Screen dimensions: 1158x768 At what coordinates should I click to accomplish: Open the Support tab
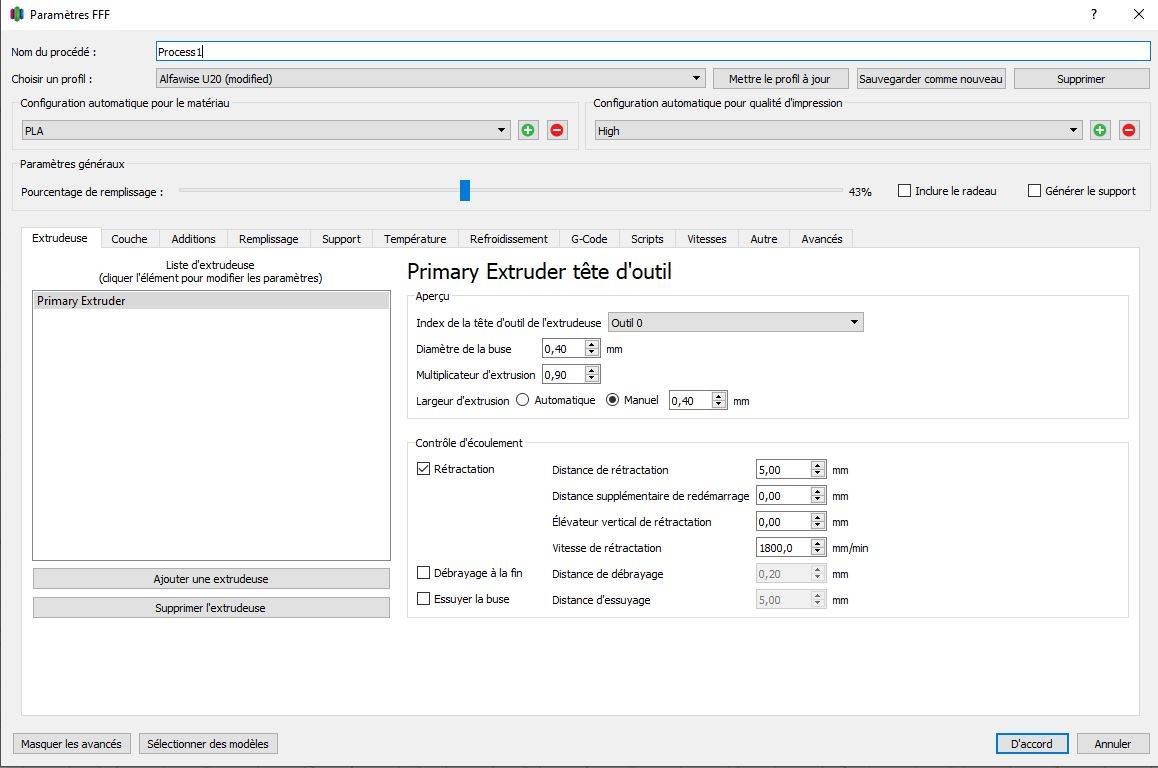pyautogui.click(x=341, y=239)
